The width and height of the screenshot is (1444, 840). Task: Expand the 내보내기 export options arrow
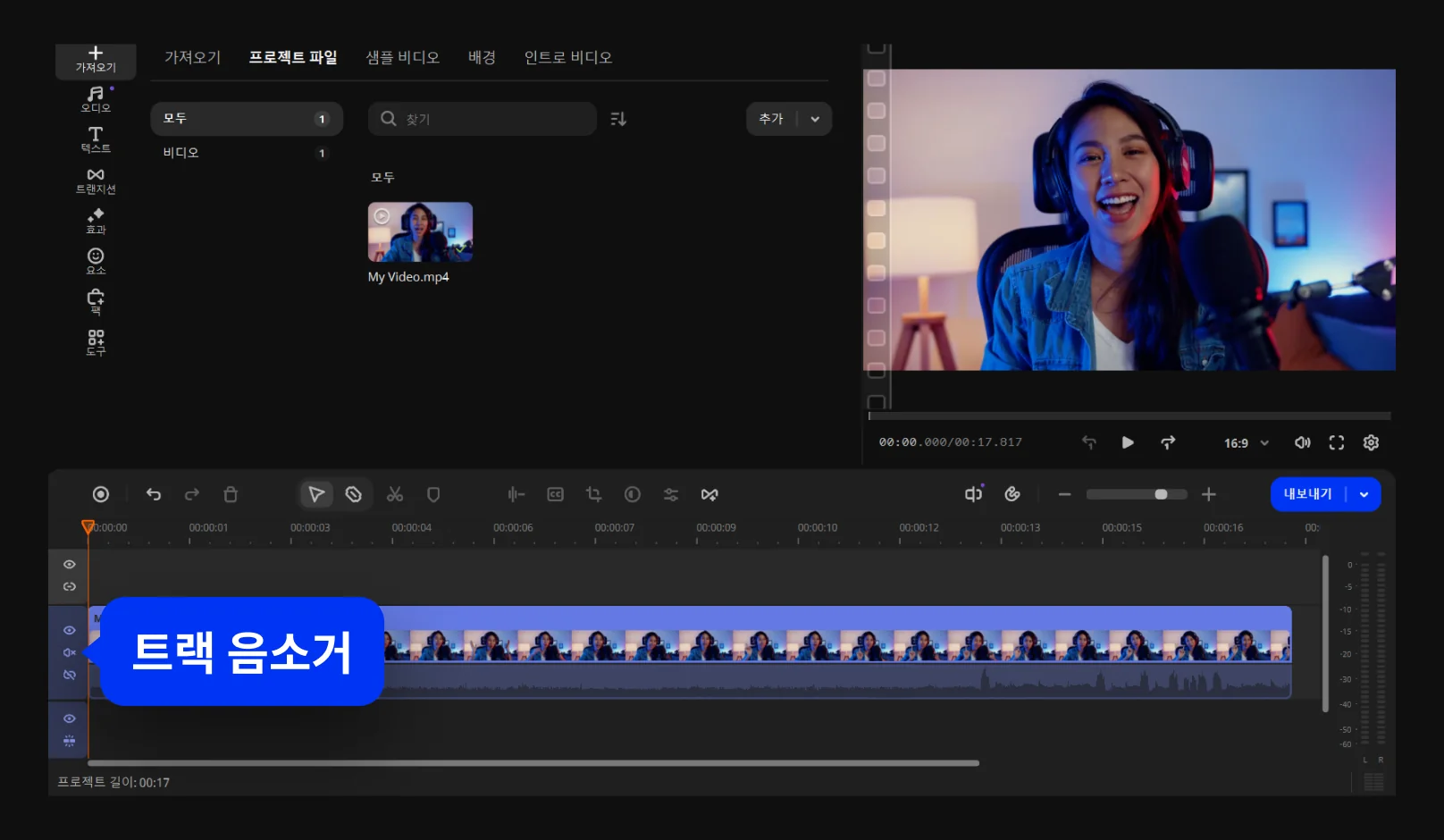pyautogui.click(x=1364, y=494)
